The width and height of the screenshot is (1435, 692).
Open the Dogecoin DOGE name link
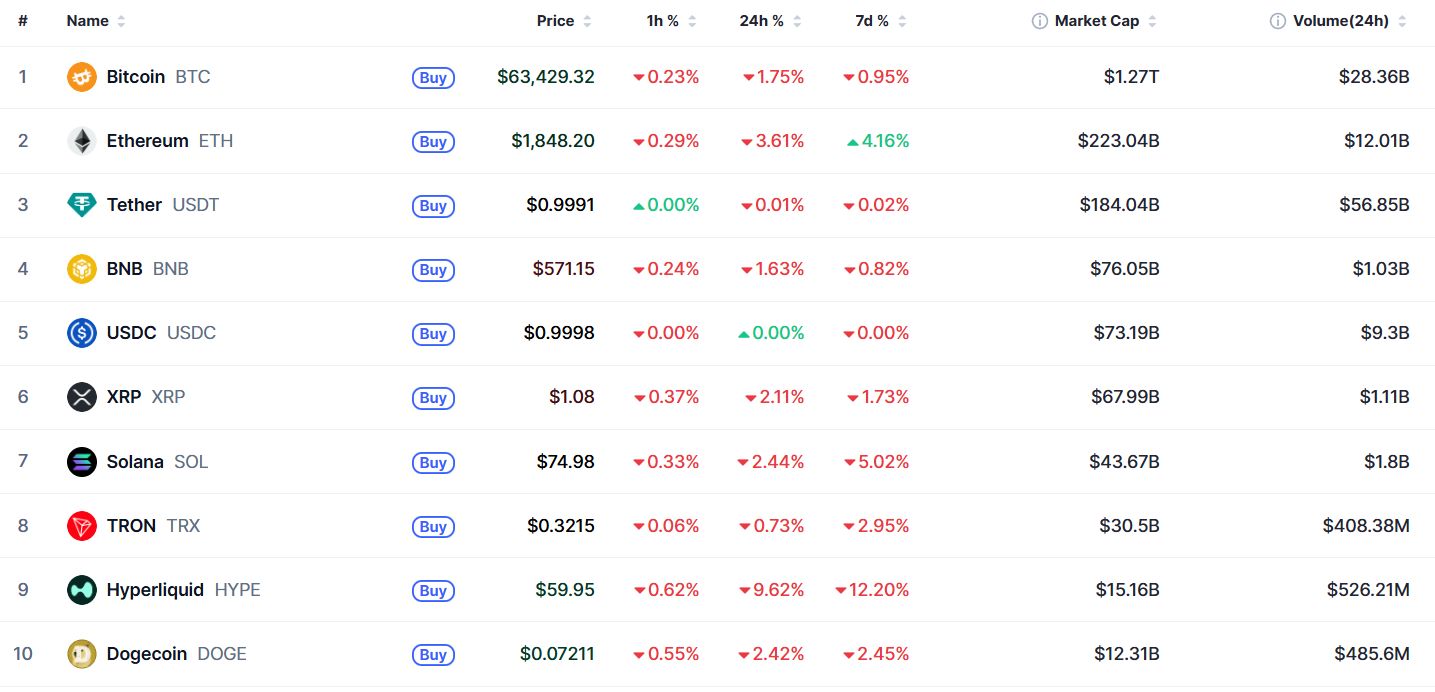click(177, 654)
